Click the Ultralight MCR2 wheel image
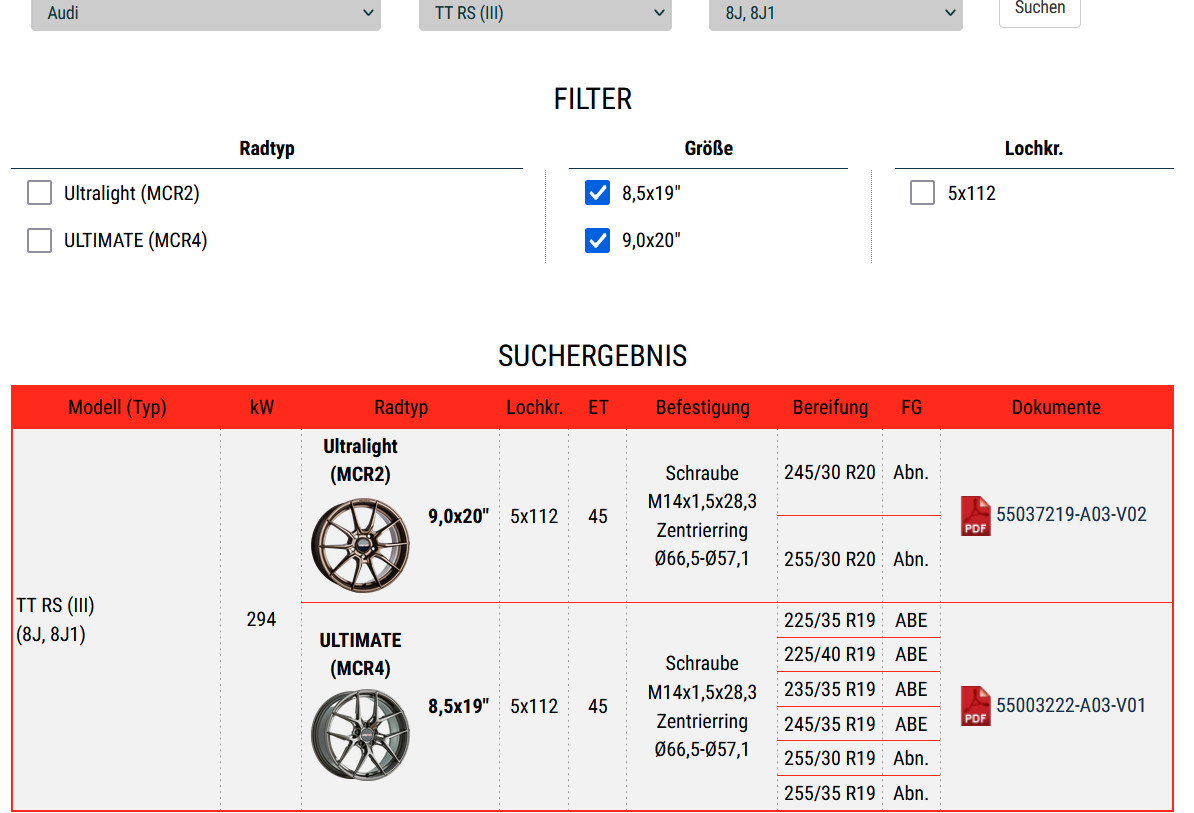Viewport: 1194px width, 813px height. (x=360, y=543)
